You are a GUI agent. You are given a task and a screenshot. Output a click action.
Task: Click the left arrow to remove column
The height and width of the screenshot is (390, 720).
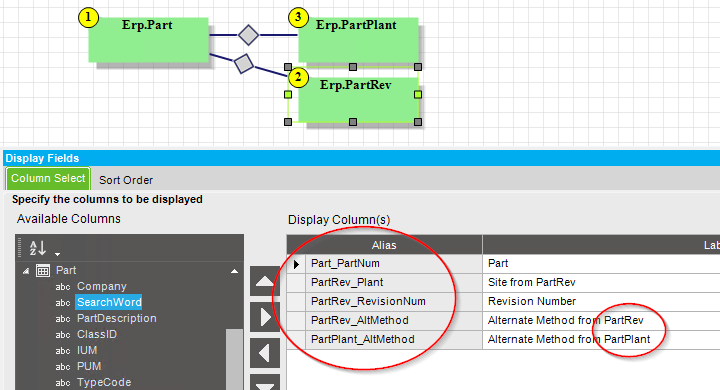264,353
